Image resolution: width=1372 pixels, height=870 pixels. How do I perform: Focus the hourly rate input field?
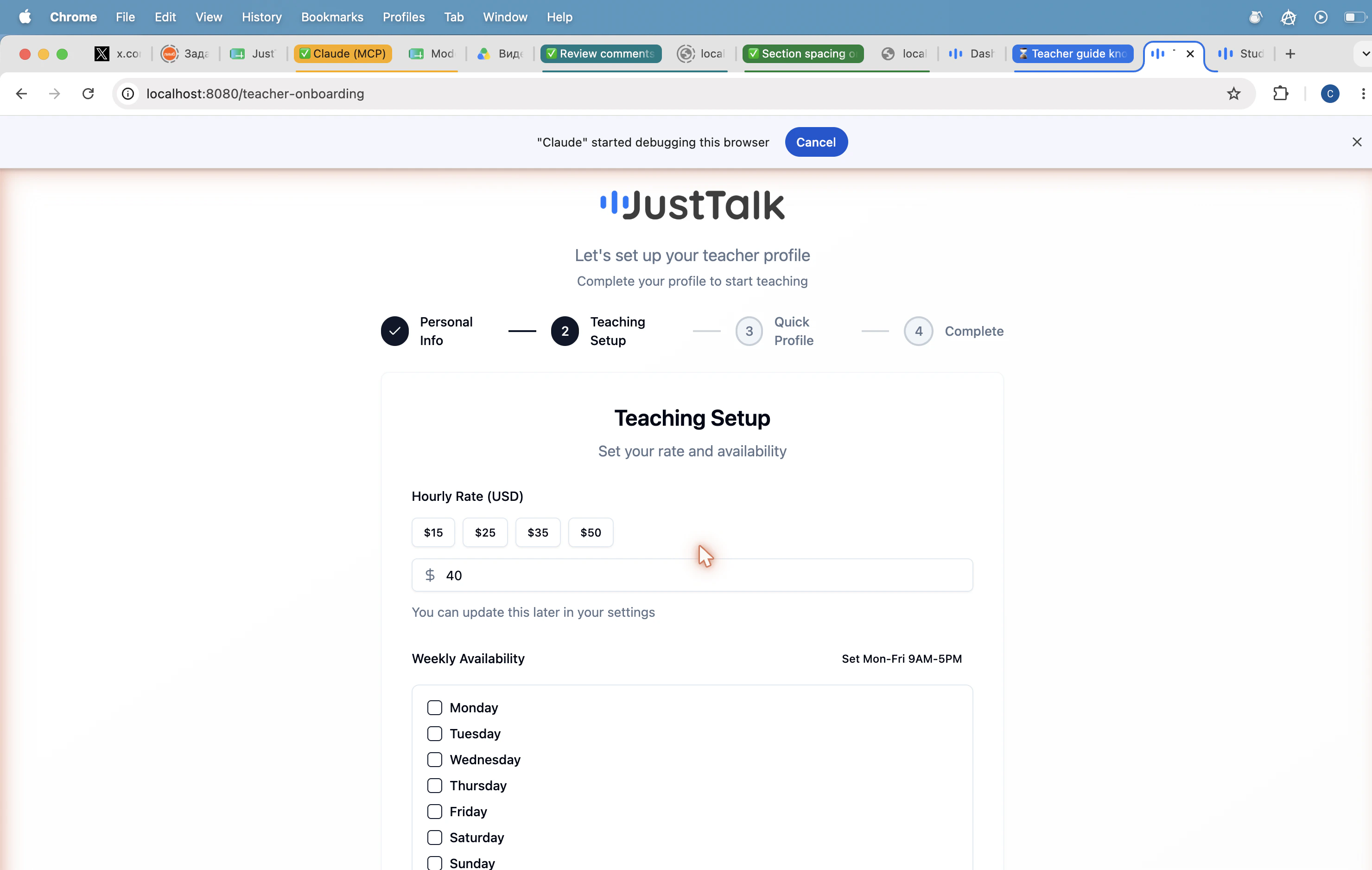pos(692,575)
